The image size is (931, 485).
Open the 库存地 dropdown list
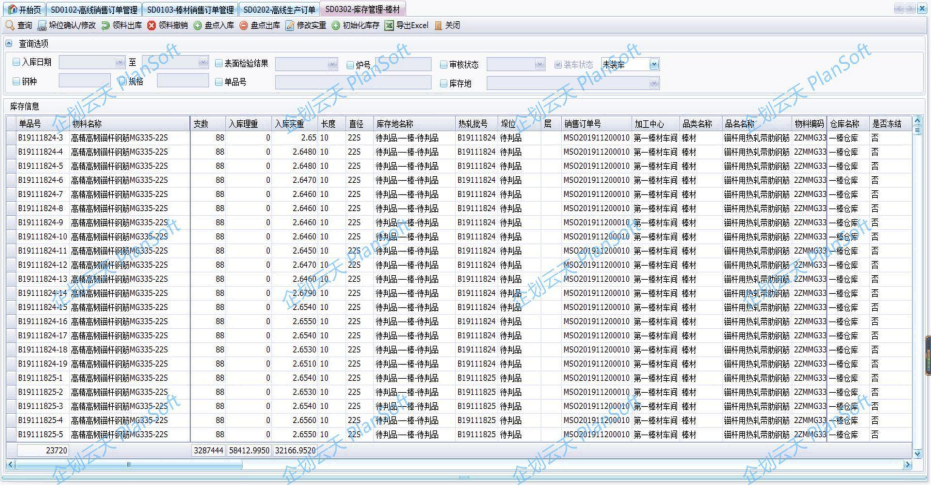tap(654, 84)
